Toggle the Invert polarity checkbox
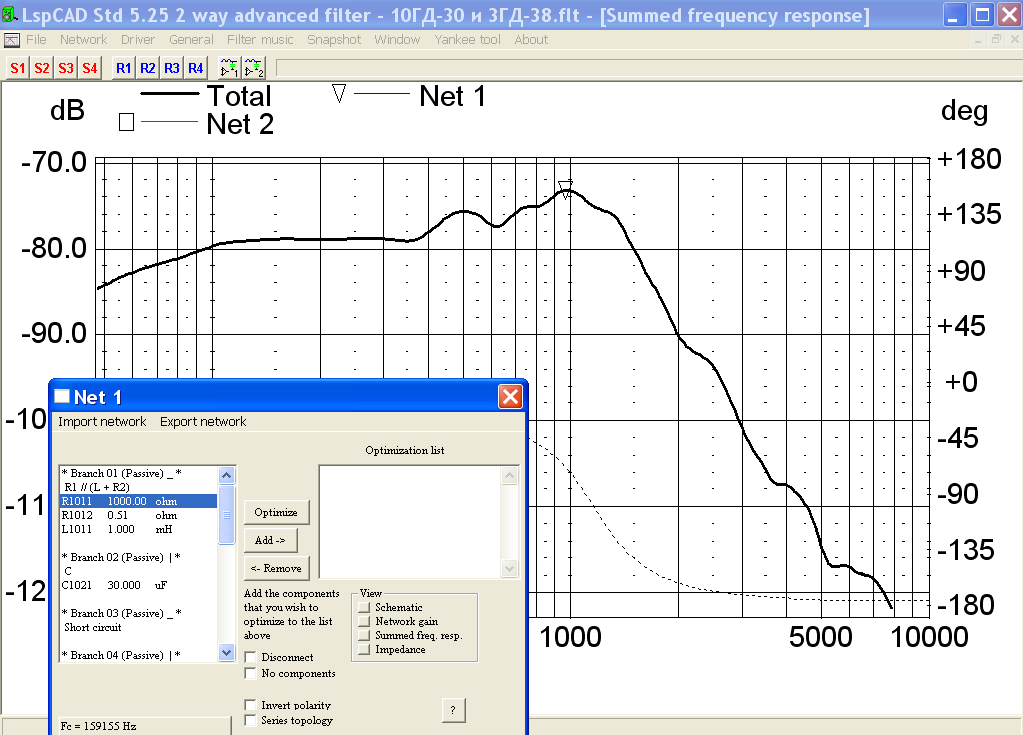The image size is (1023, 735). [250, 705]
